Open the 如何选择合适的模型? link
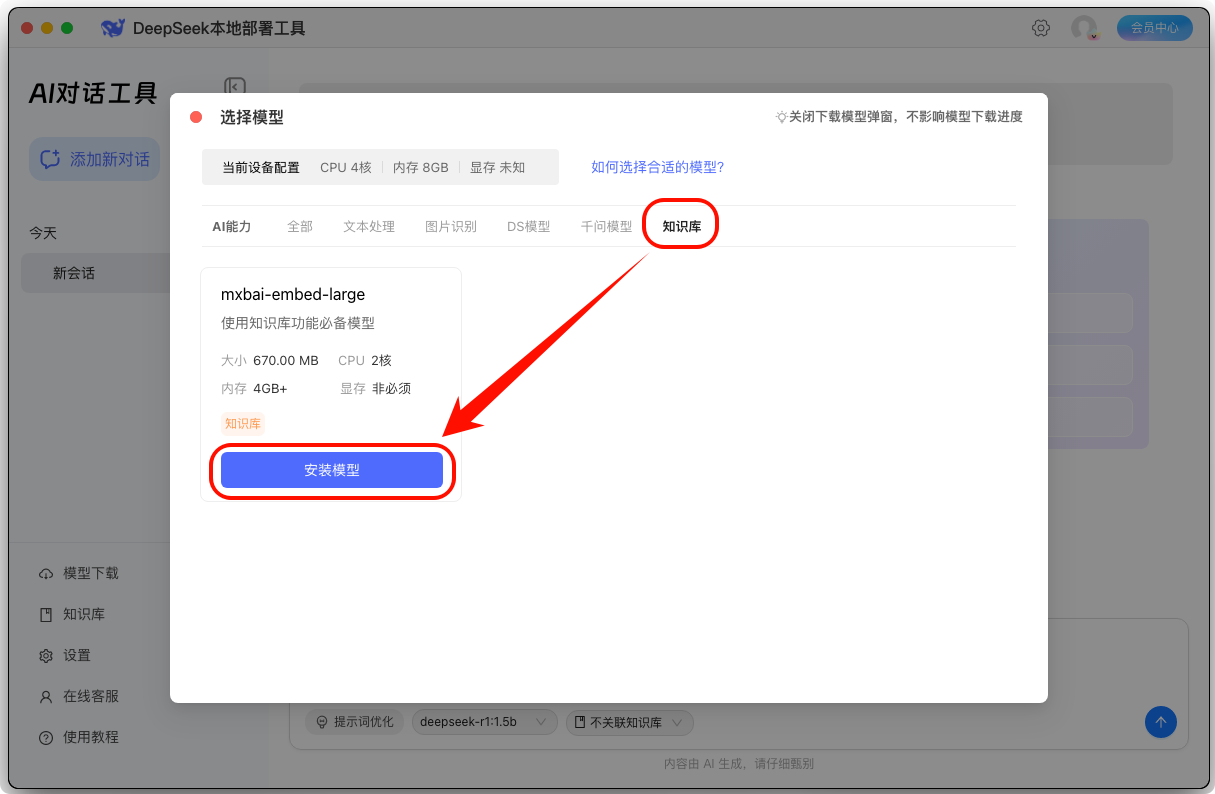The width and height of the screenshot is (1215, 794). [657, 167]
